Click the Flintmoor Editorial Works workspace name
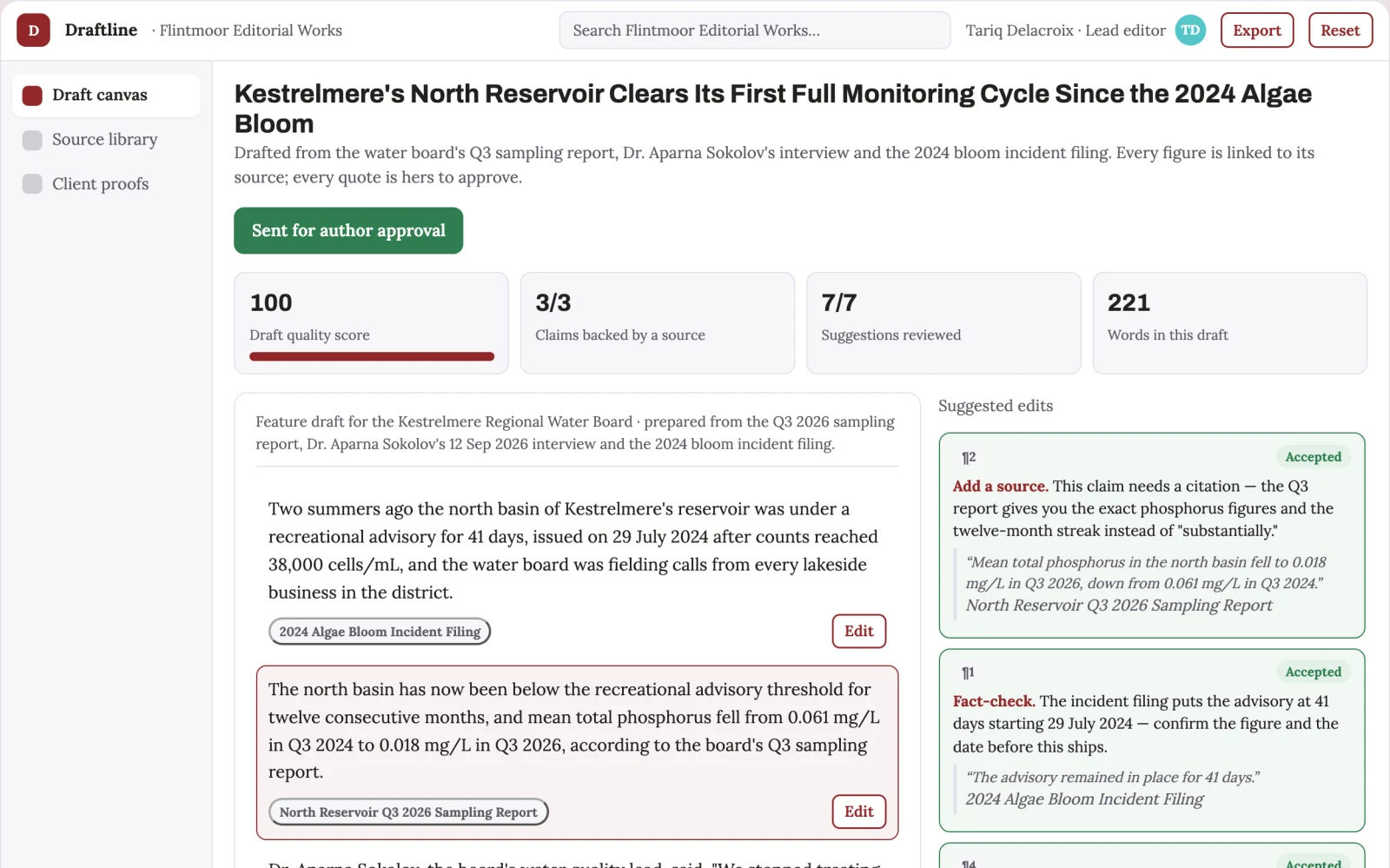The image size is (1390, 868). click(x=250, y=30)
